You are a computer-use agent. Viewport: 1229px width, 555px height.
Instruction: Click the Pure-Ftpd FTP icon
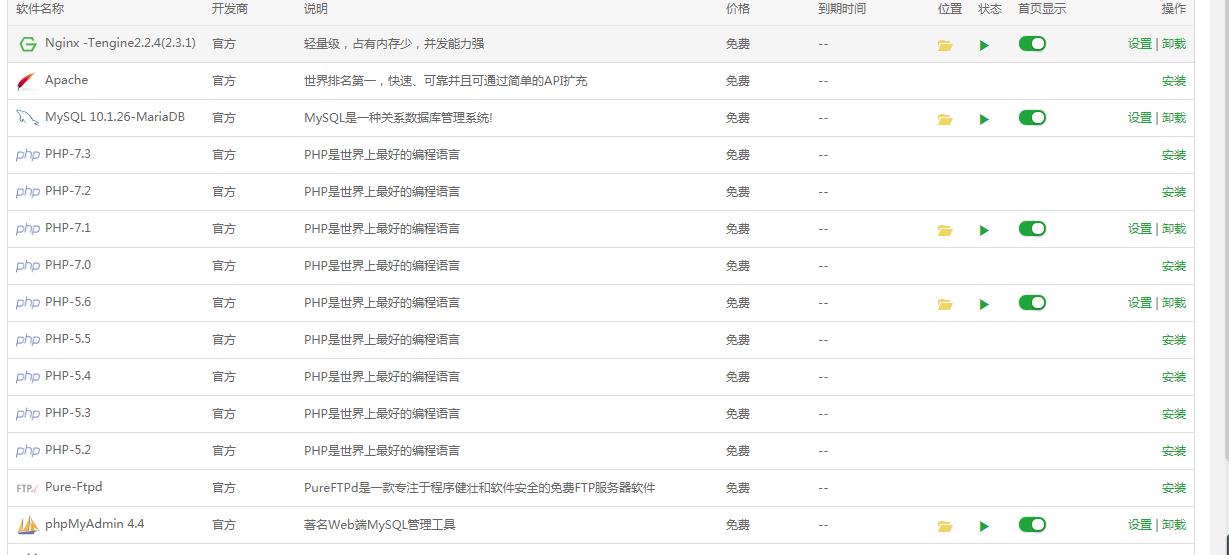click(x=28, y=488)
